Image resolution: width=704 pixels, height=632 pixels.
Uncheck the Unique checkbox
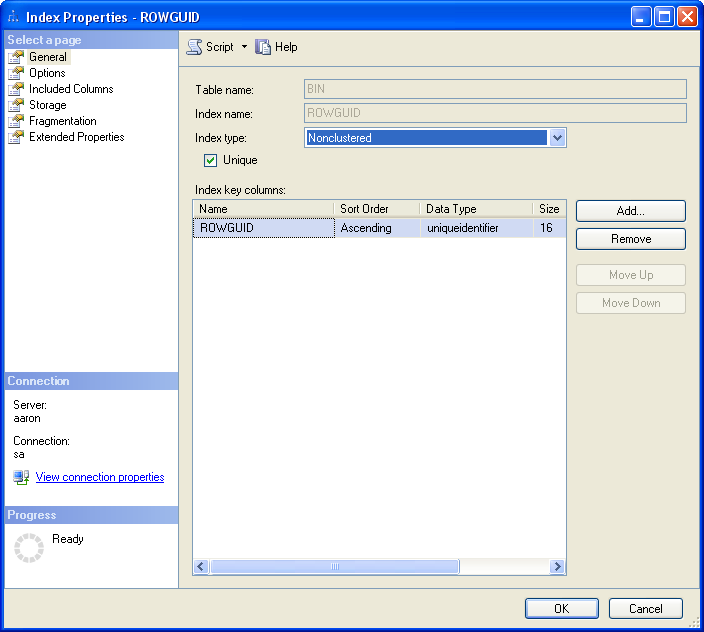click(x=211, y=160)
